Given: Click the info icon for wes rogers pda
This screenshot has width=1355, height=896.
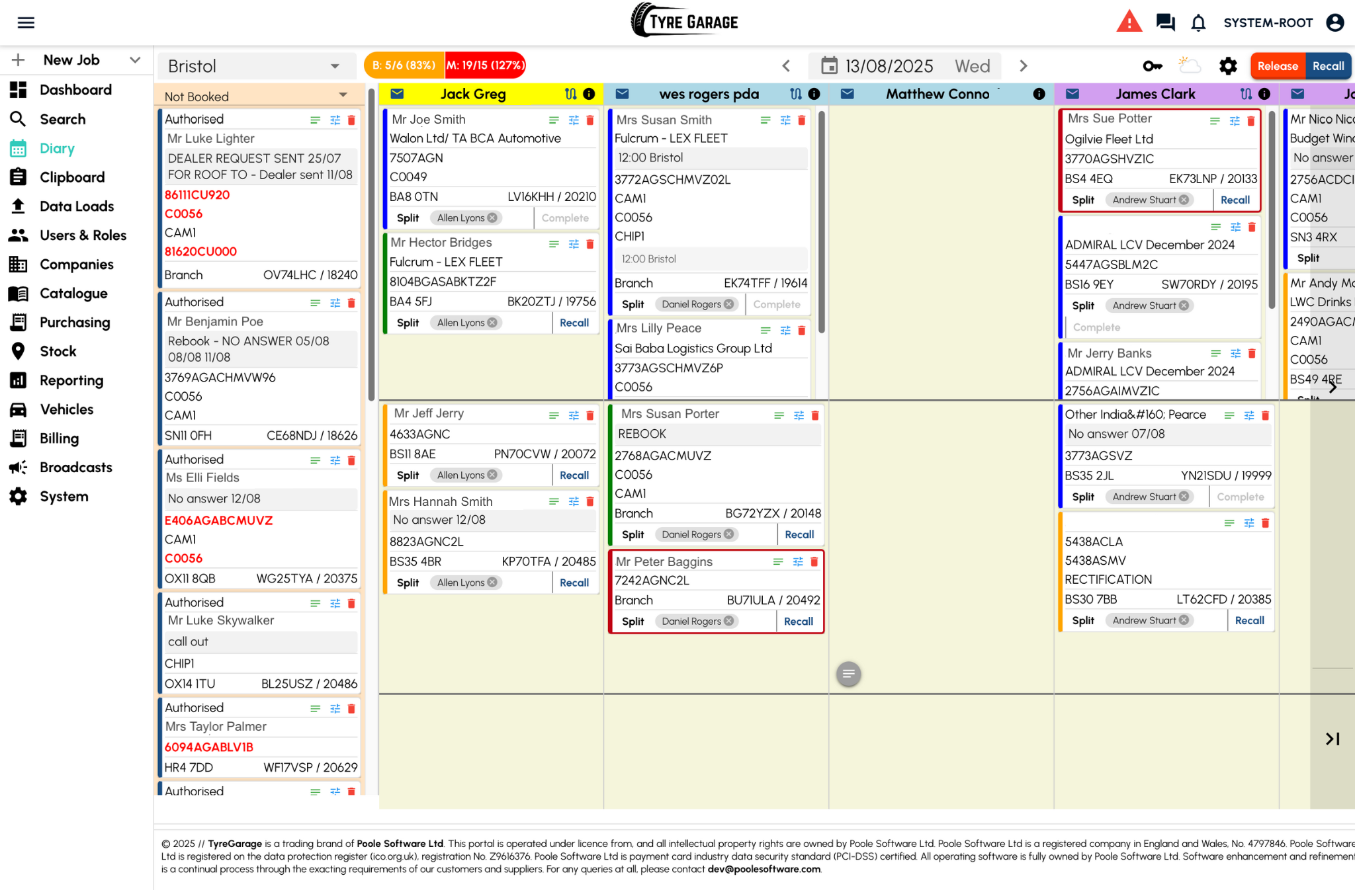Looking at the screenshot, I should pos(814,94).
